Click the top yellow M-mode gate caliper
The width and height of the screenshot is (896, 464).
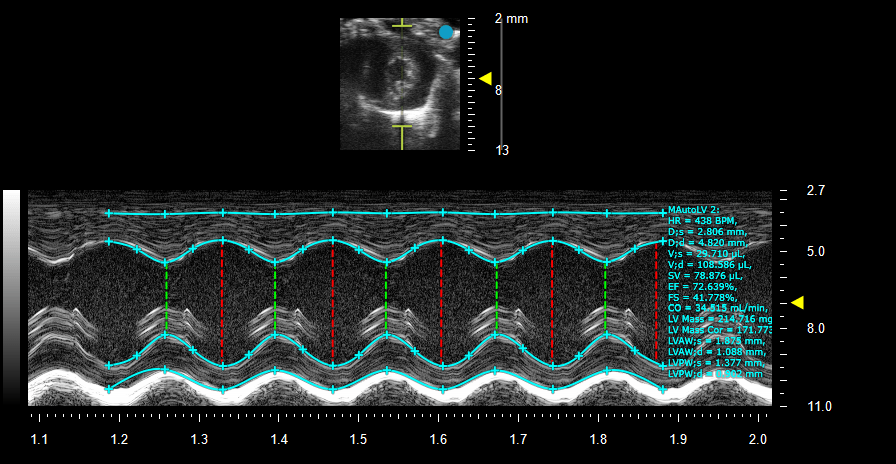[402, 23]
